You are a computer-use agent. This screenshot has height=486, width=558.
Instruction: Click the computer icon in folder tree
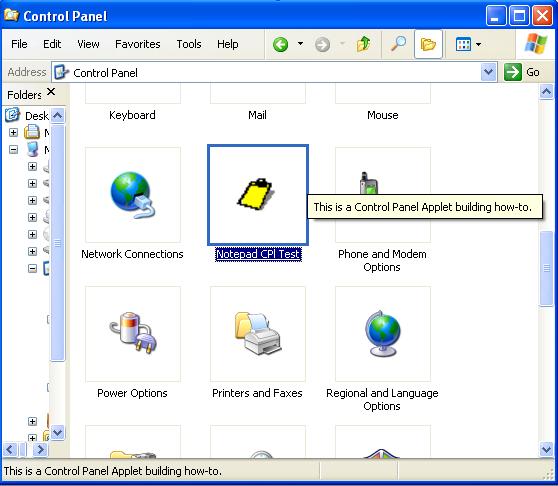pos(33,149)
